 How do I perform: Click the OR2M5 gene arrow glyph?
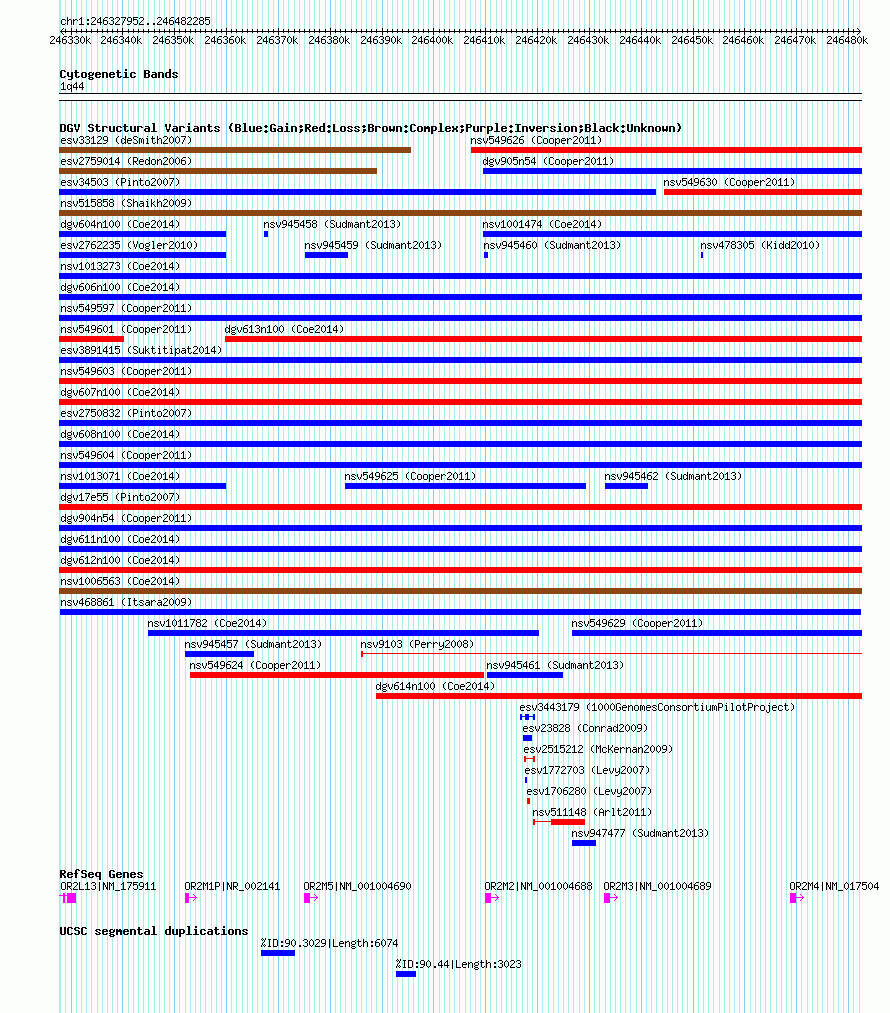click(x=311, y=897)
